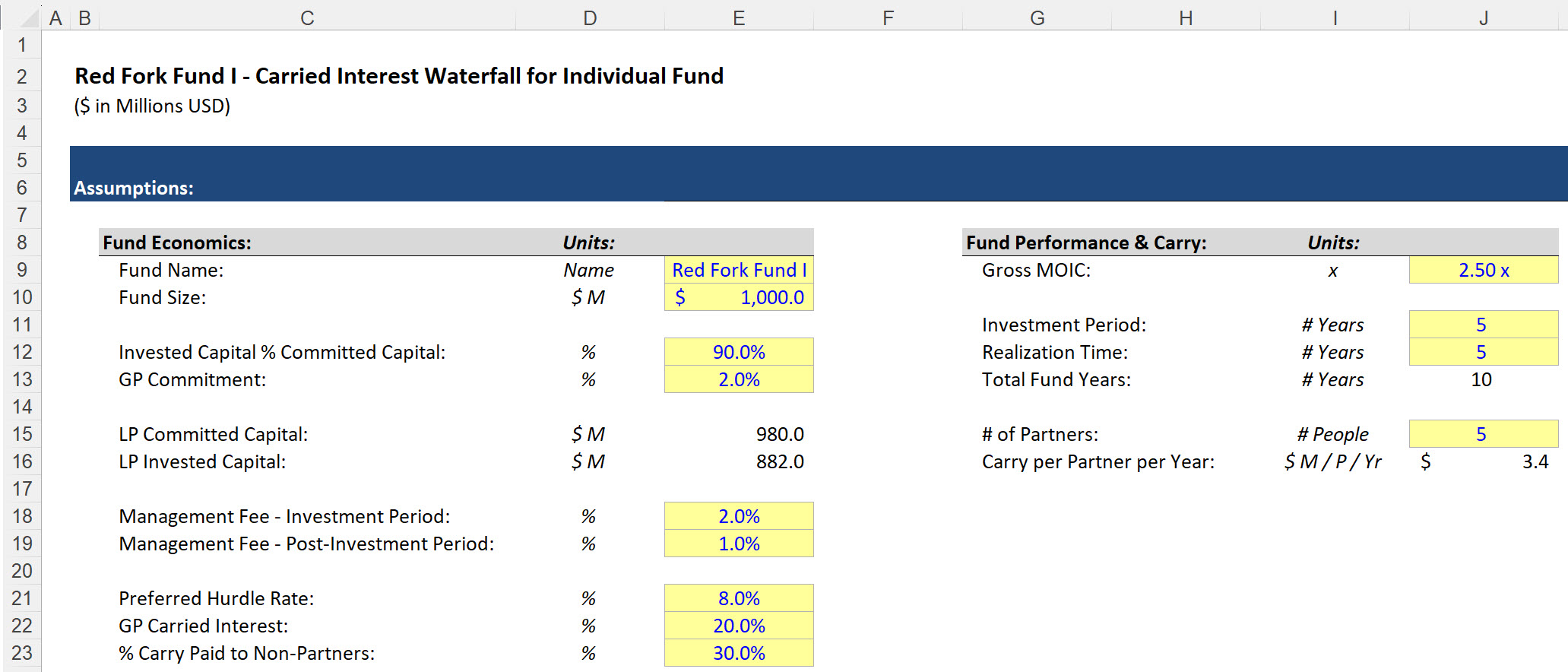The width and height of the screenshot is (1568, 672).
Task: Select the Preferred Hurdle Rate 8.0% cell
Action: 739,598
